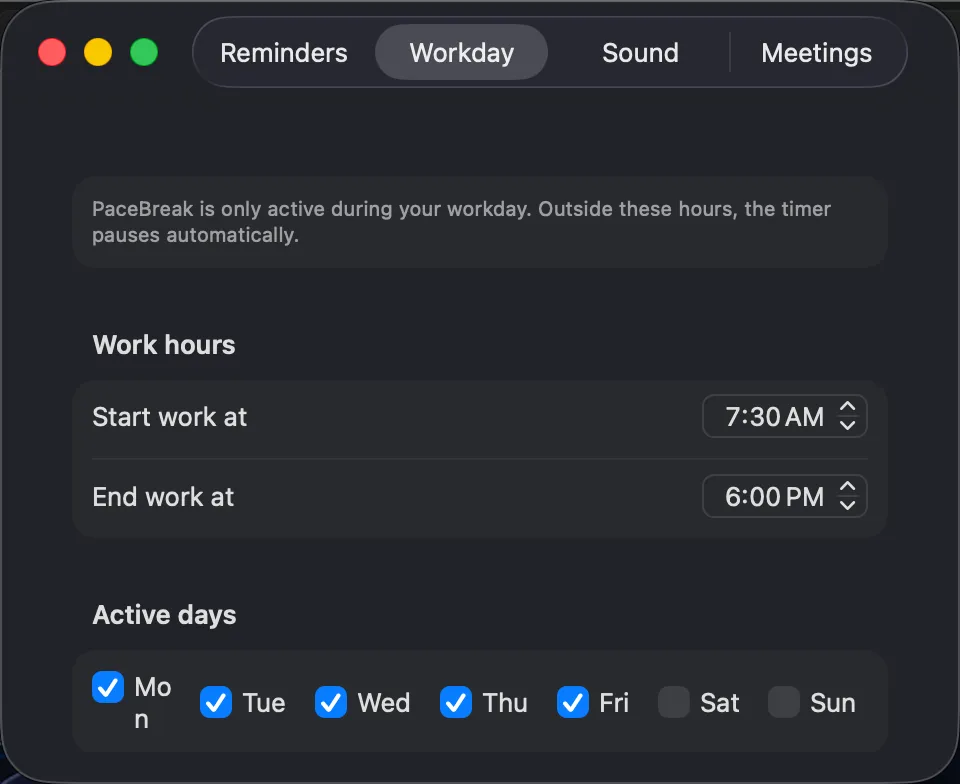Viewport: 960px width, 784px height.
Task: Increase end time with up stepper arrow
Action: pyautogui.click(x=847, y=487)
